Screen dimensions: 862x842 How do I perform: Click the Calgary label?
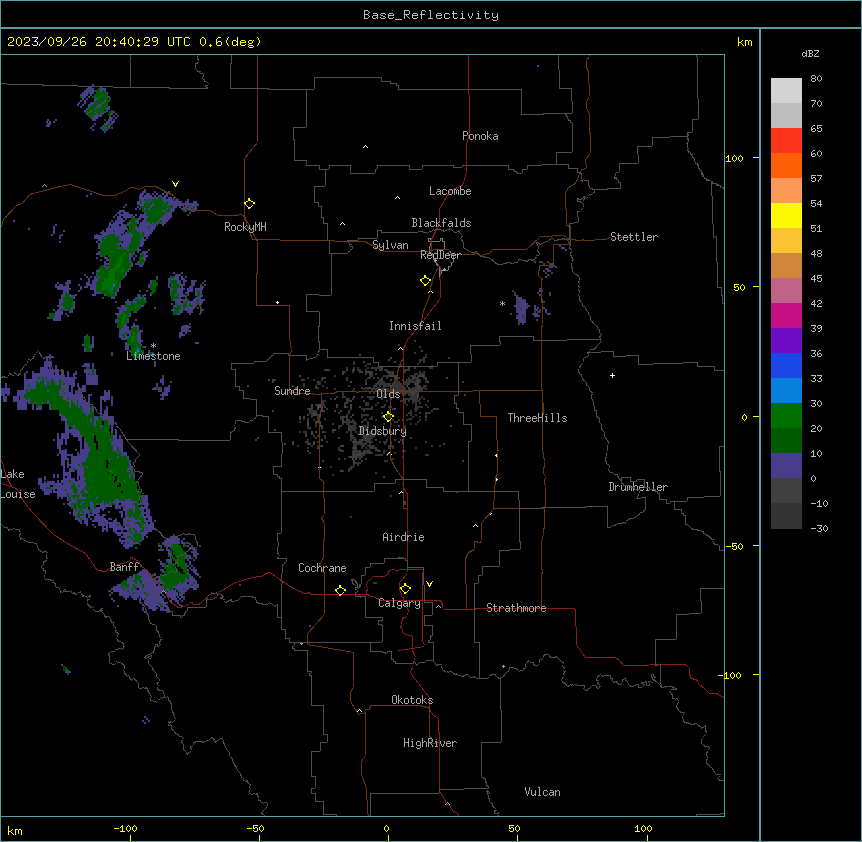tap(399, 603)
